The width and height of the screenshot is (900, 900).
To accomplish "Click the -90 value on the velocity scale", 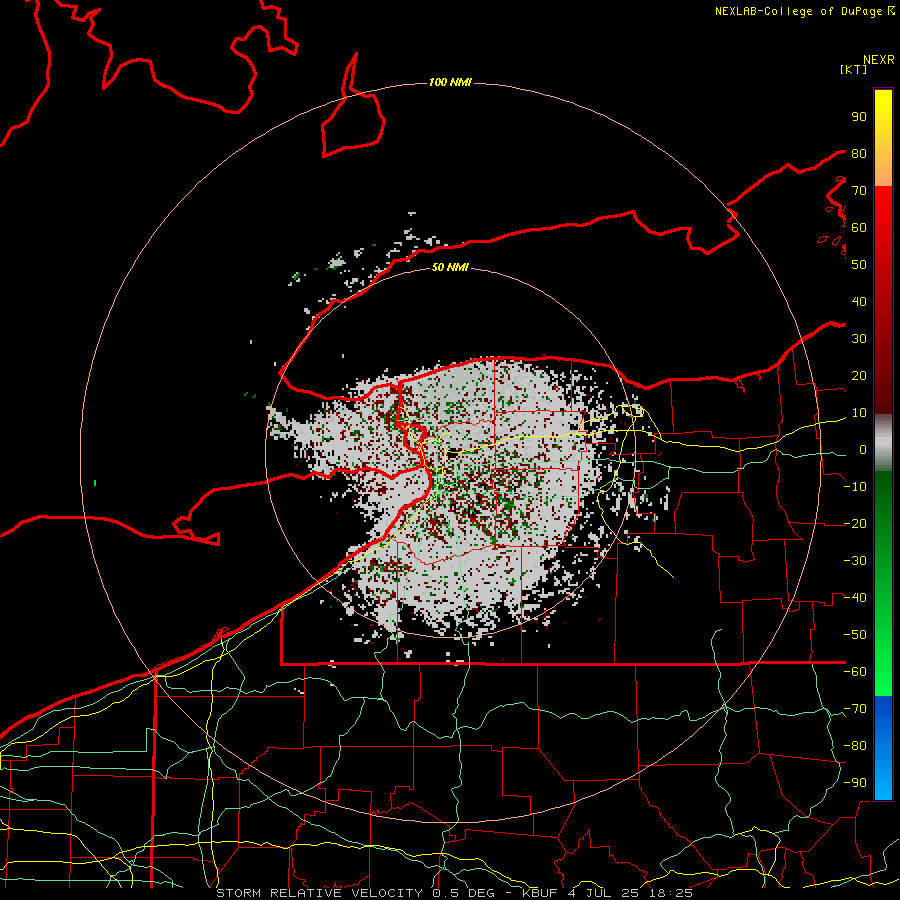I will click(855, 783).
